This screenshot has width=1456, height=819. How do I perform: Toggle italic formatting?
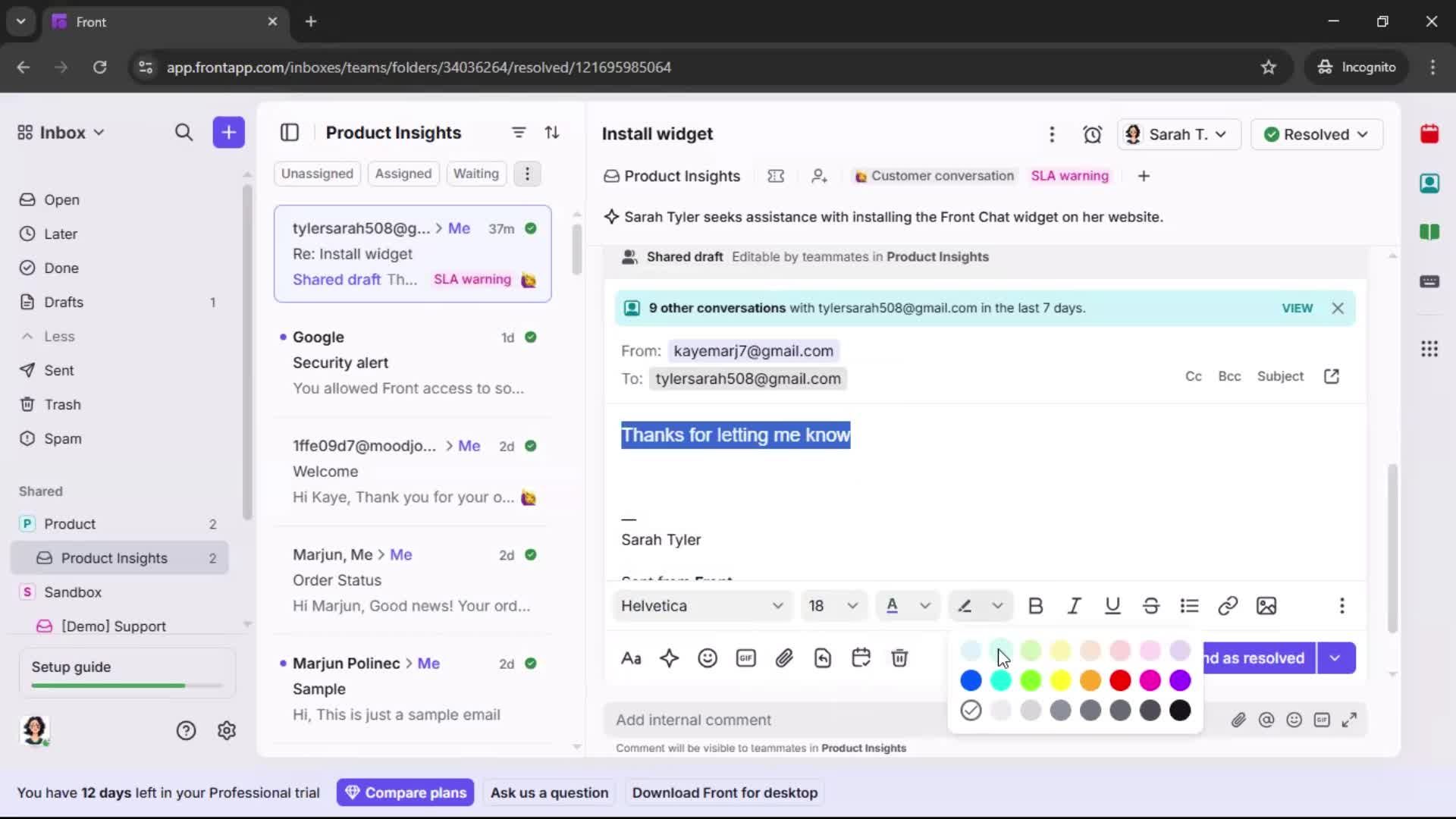click(1075, 606)
